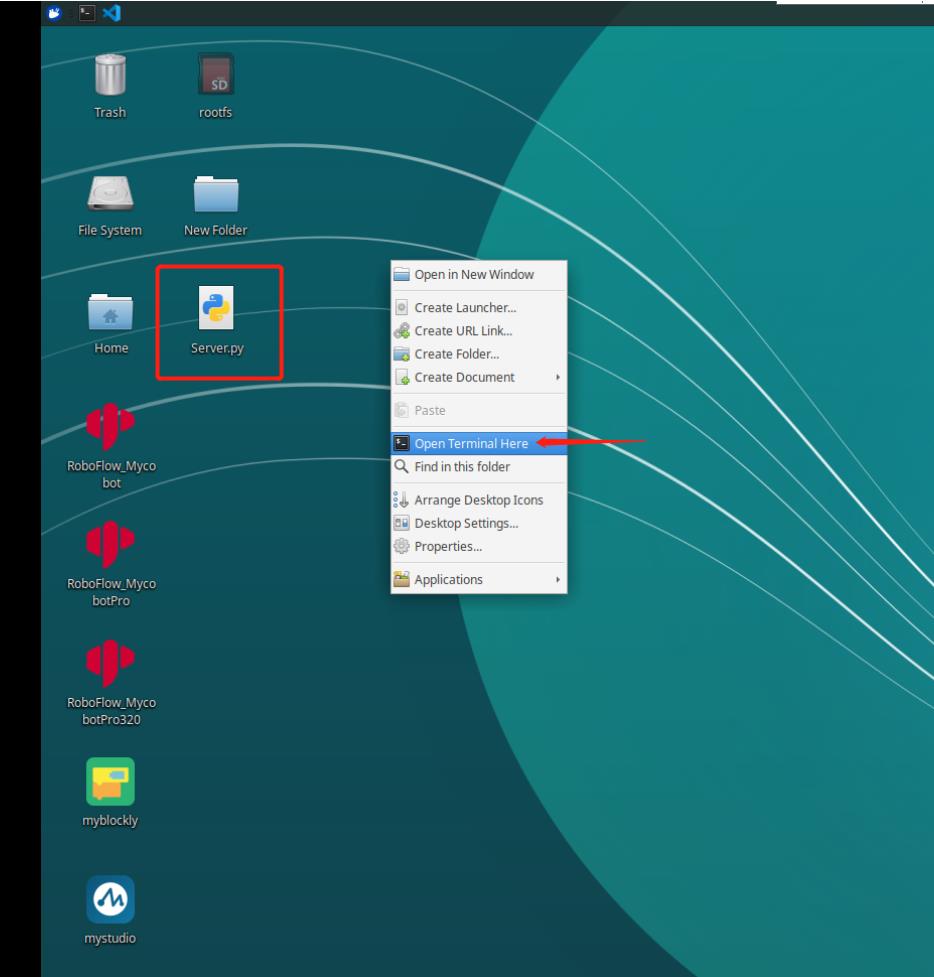Click Open Terminal Here menu entry

point(479,444)
